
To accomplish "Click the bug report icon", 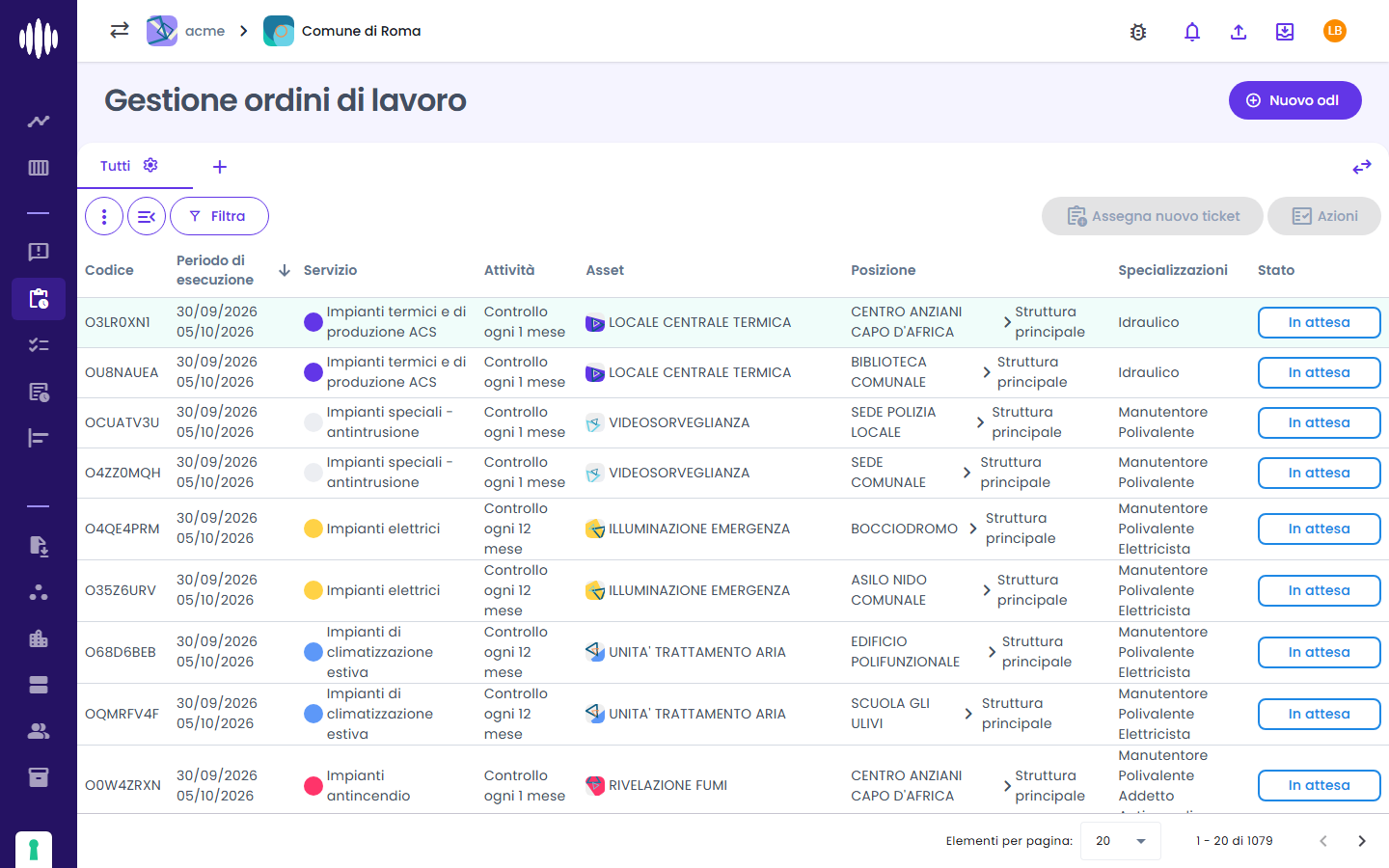I will (x=1138, y=32).
